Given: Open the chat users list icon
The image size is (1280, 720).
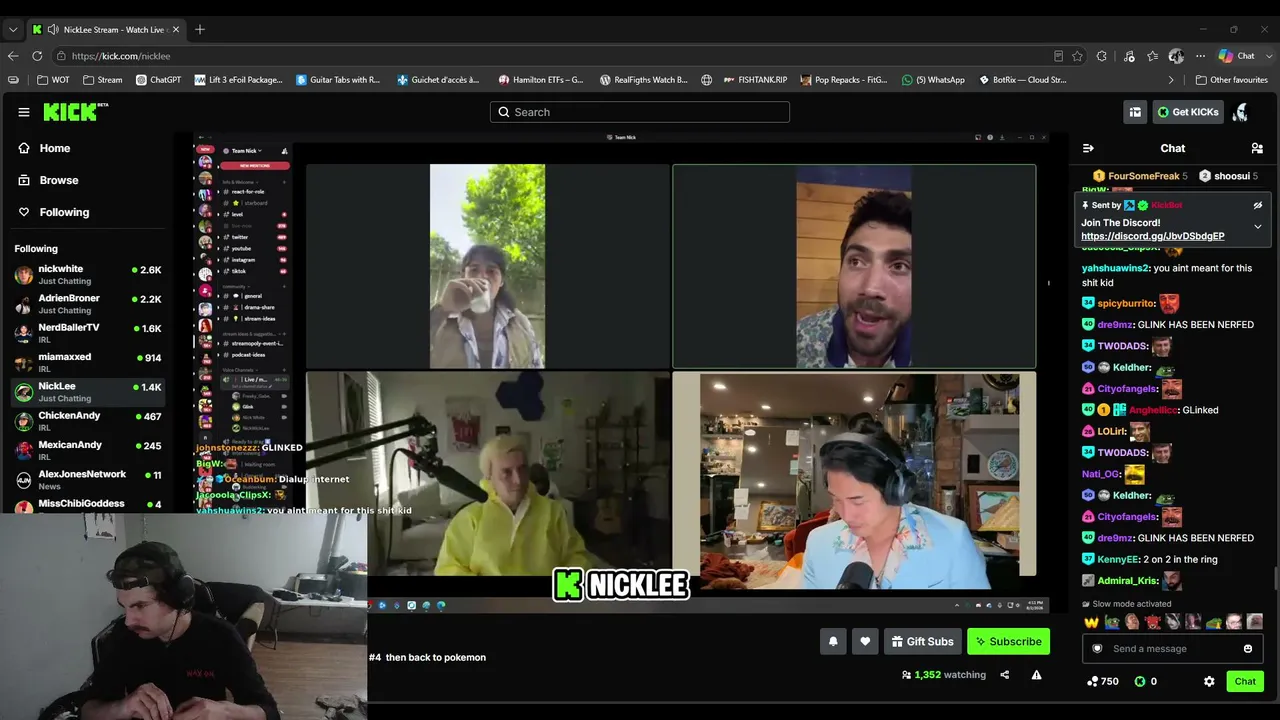Looking at the screenshot, I should [x=1257, y=148].
